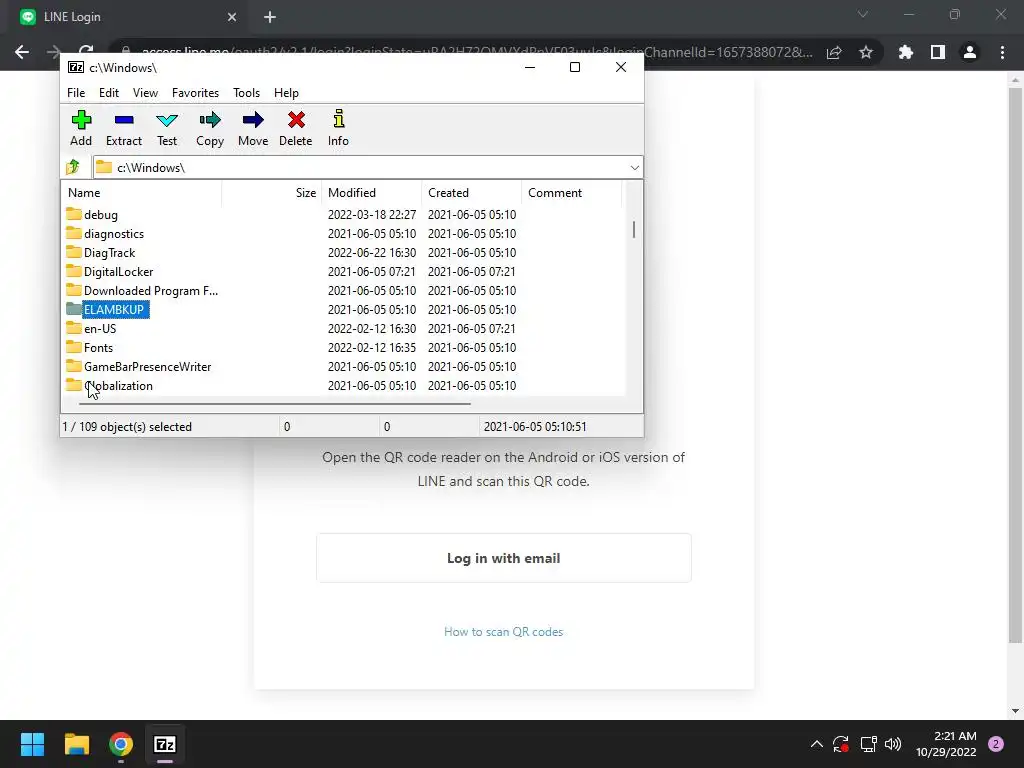Viewport: 1024px width, 768px height.
Task: Open the How to scan QR codes link
Action: (504, 632)
